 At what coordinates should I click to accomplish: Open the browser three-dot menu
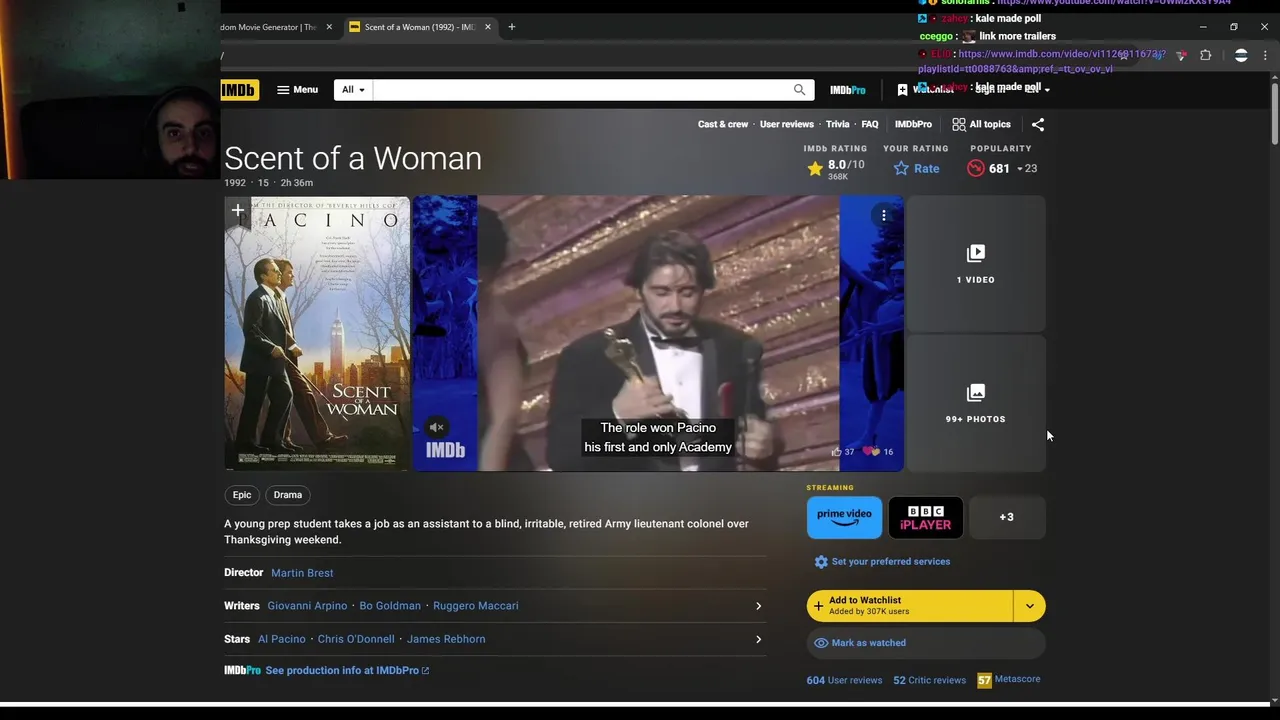(1265, 55)
